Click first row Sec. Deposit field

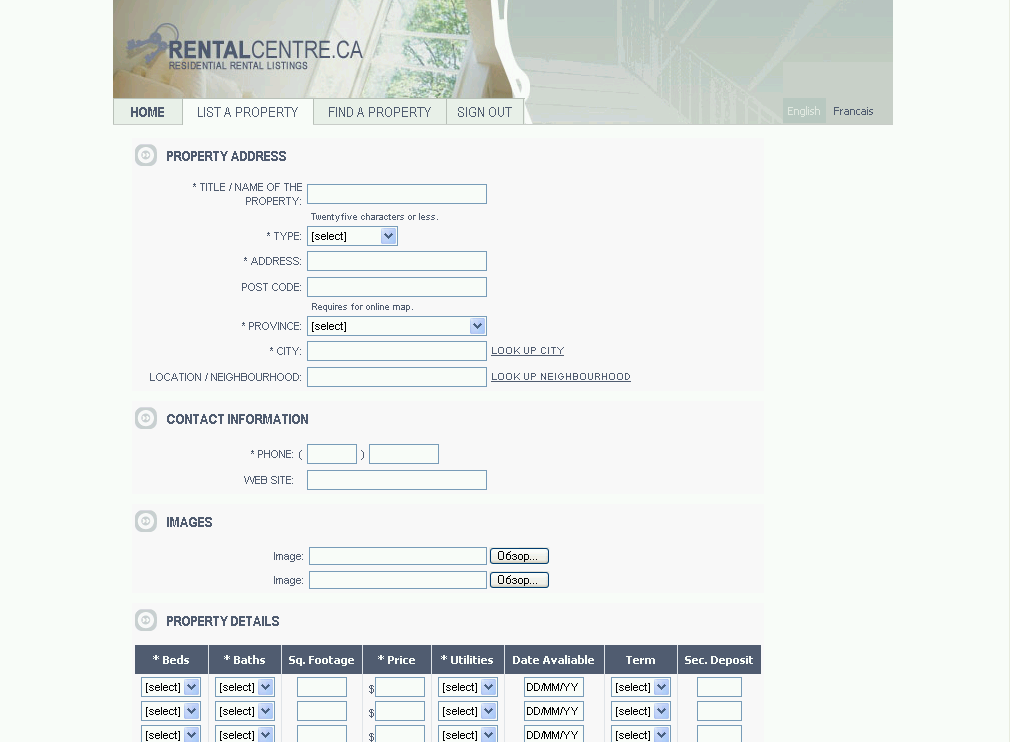(719, 687)
